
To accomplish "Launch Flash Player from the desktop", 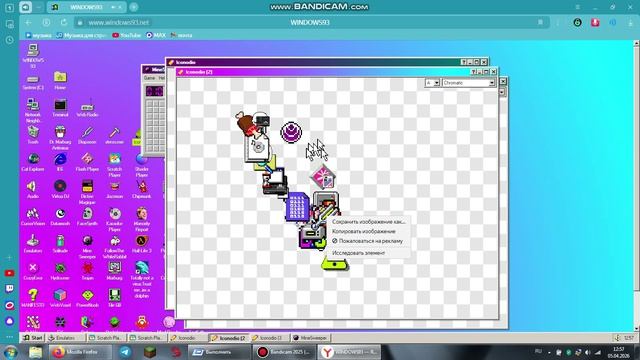I will (87, 162).
